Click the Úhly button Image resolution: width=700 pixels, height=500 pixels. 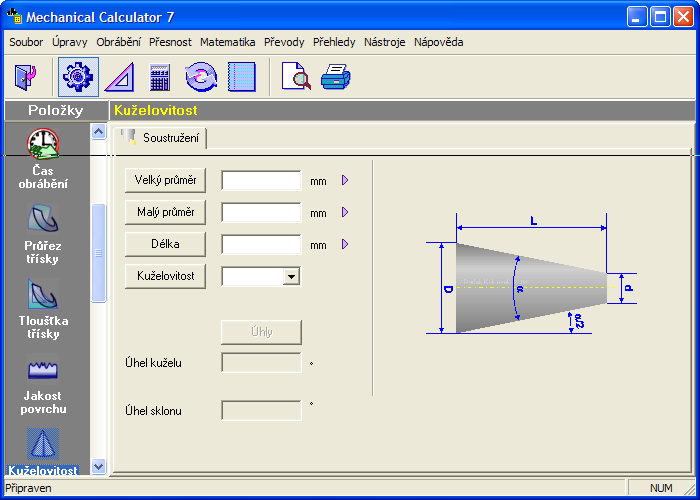pos(261,332)
